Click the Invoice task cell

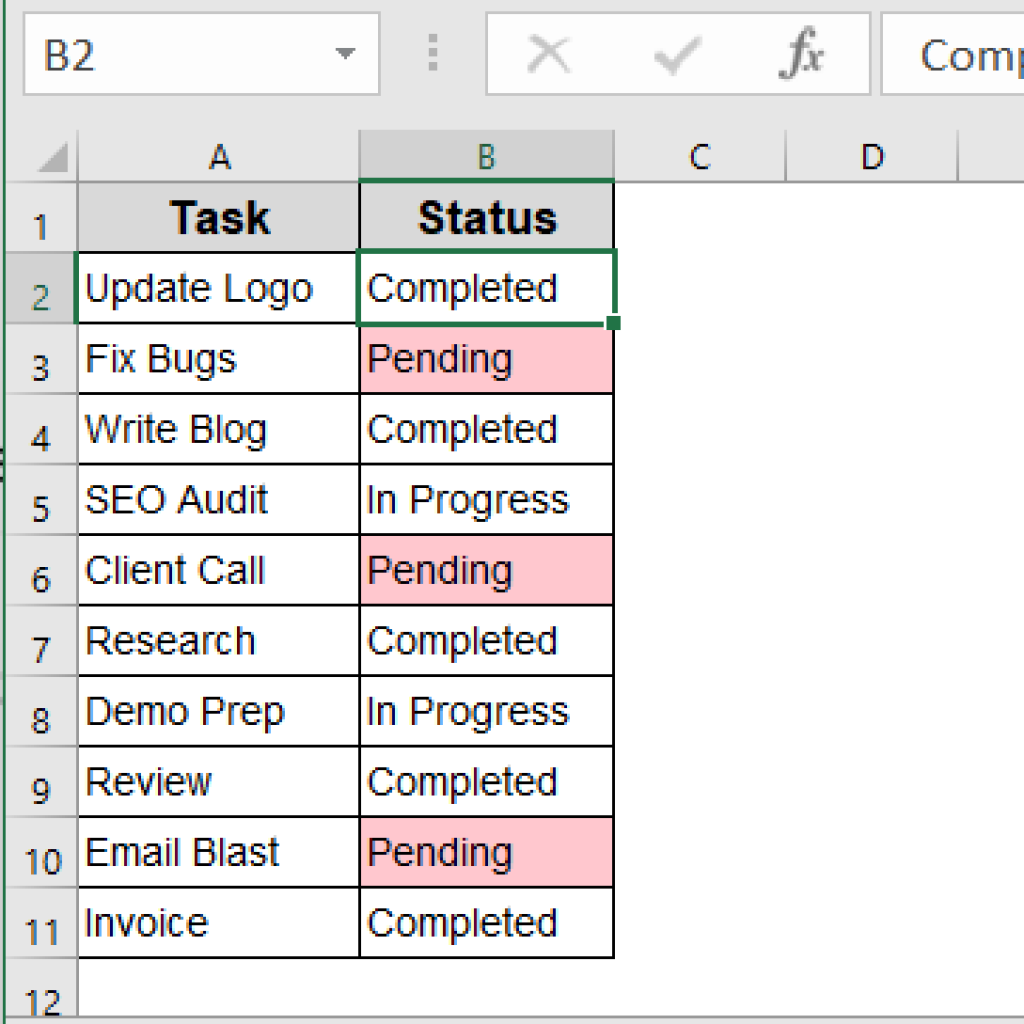point(218,923)
